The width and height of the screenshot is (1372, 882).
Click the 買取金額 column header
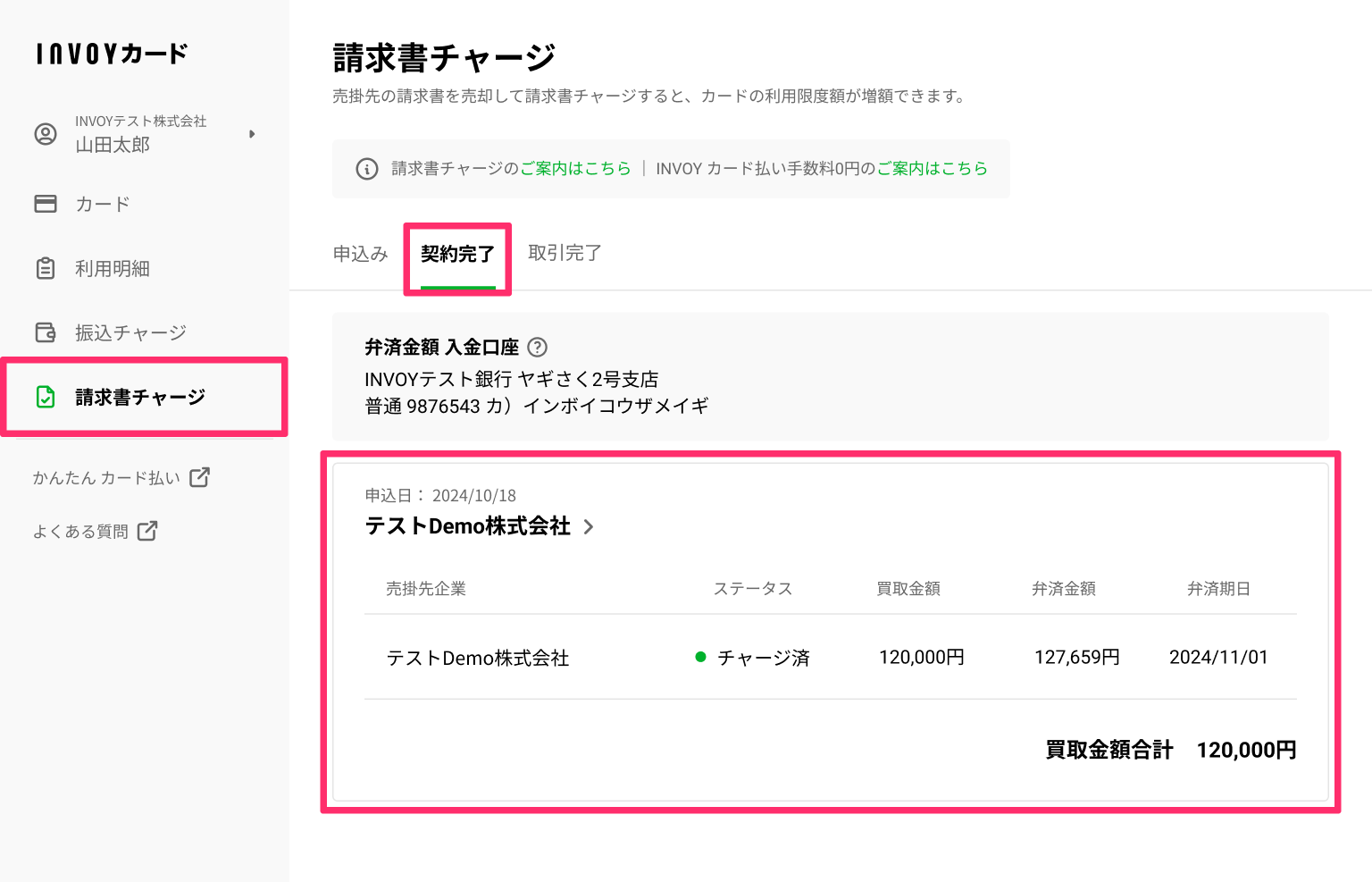click(x=908, y=588)
